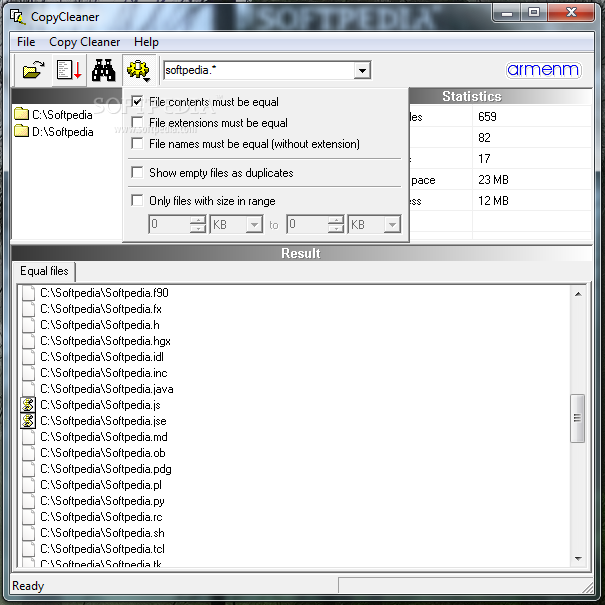Click the 12 MB statistics value
Image resolution: width=605 pixels, height=605 pixels.
(493, 201)
